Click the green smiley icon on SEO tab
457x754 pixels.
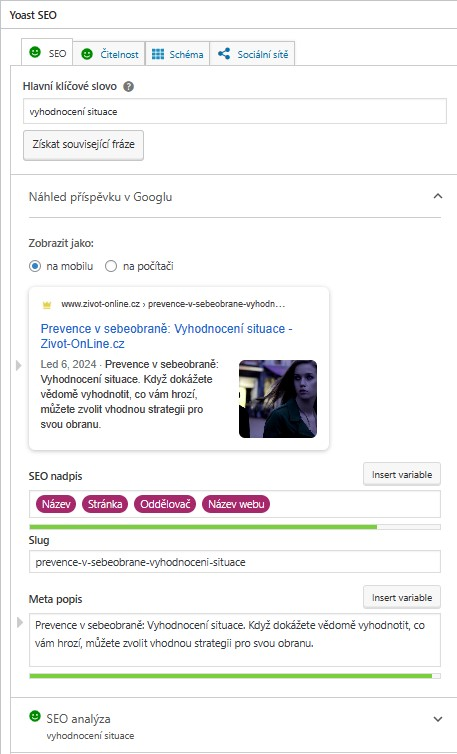[35, 52]
